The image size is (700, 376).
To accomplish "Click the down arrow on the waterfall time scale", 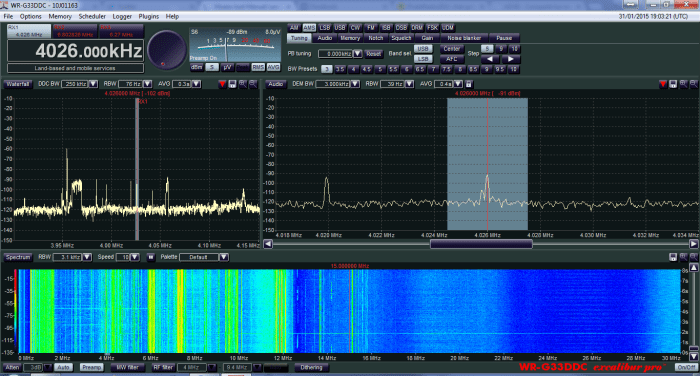I will coord(694,357).
